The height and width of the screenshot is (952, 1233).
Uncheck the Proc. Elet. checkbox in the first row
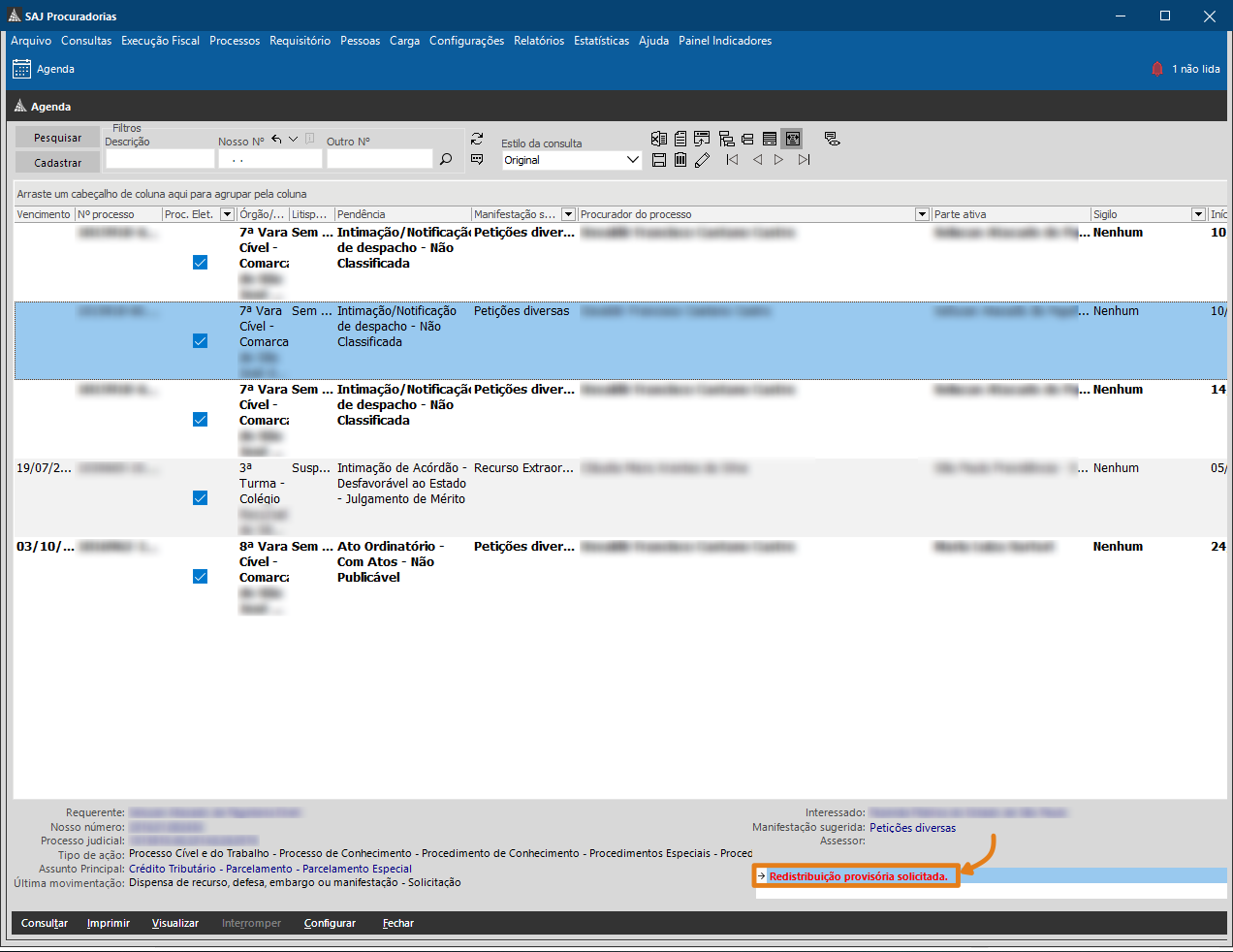pyautogui.click(x=200, y=263)
